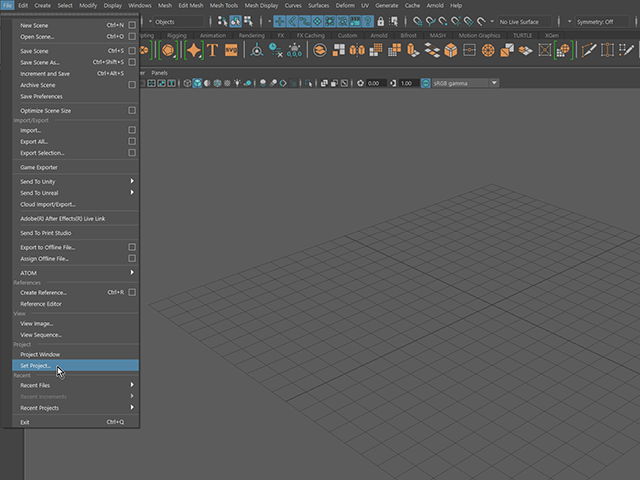This screenshot has height=480, width=640.
Task: Switch to the MASH shelf tab
Action: [438, 36]
